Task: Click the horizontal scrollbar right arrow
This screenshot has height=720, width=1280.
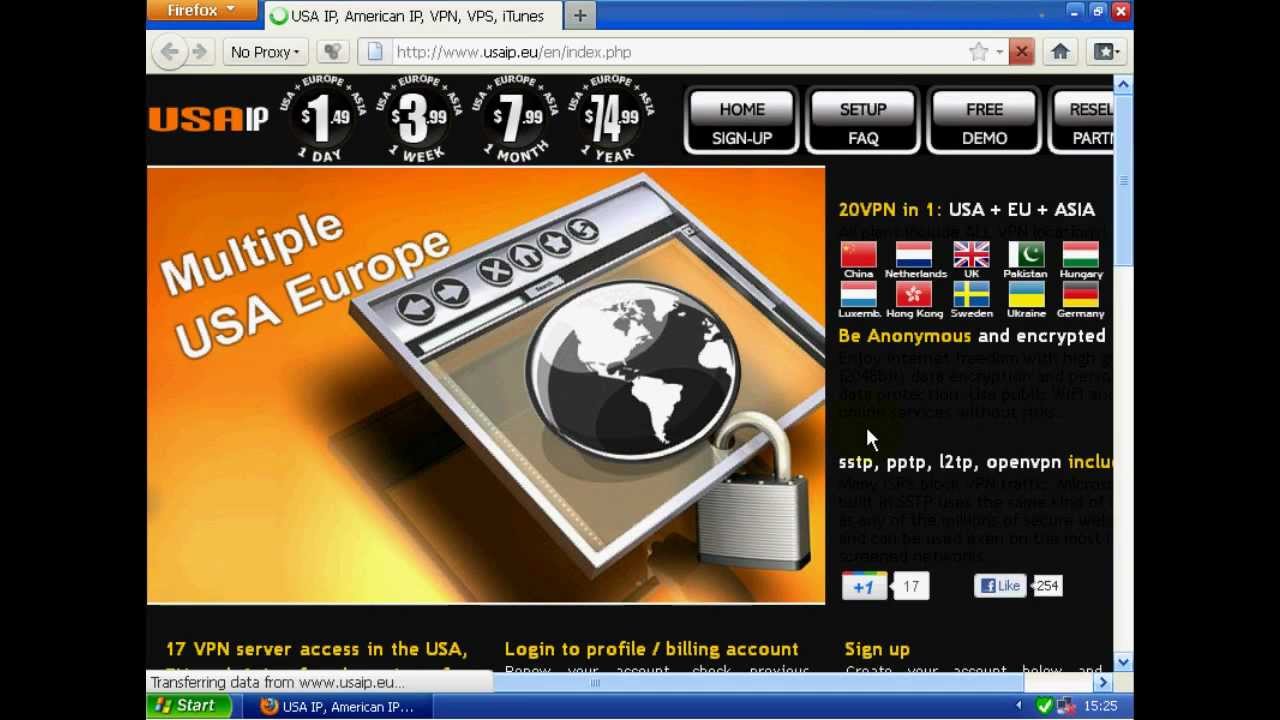Action: [1103, 683]
